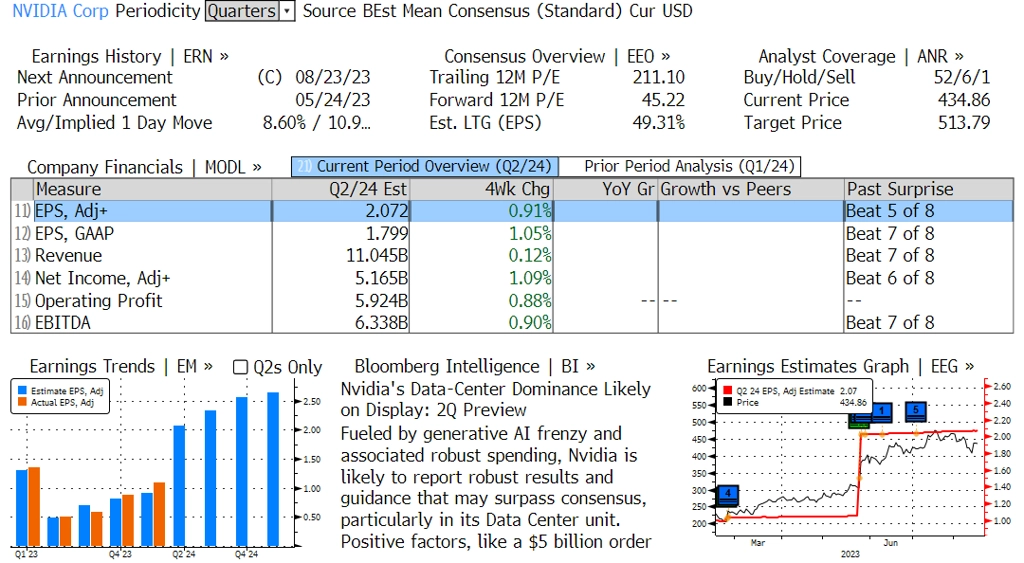The image size is (1024, 563).
Task: Click the Past Surprise column header
Action: [x=929, y=189]
